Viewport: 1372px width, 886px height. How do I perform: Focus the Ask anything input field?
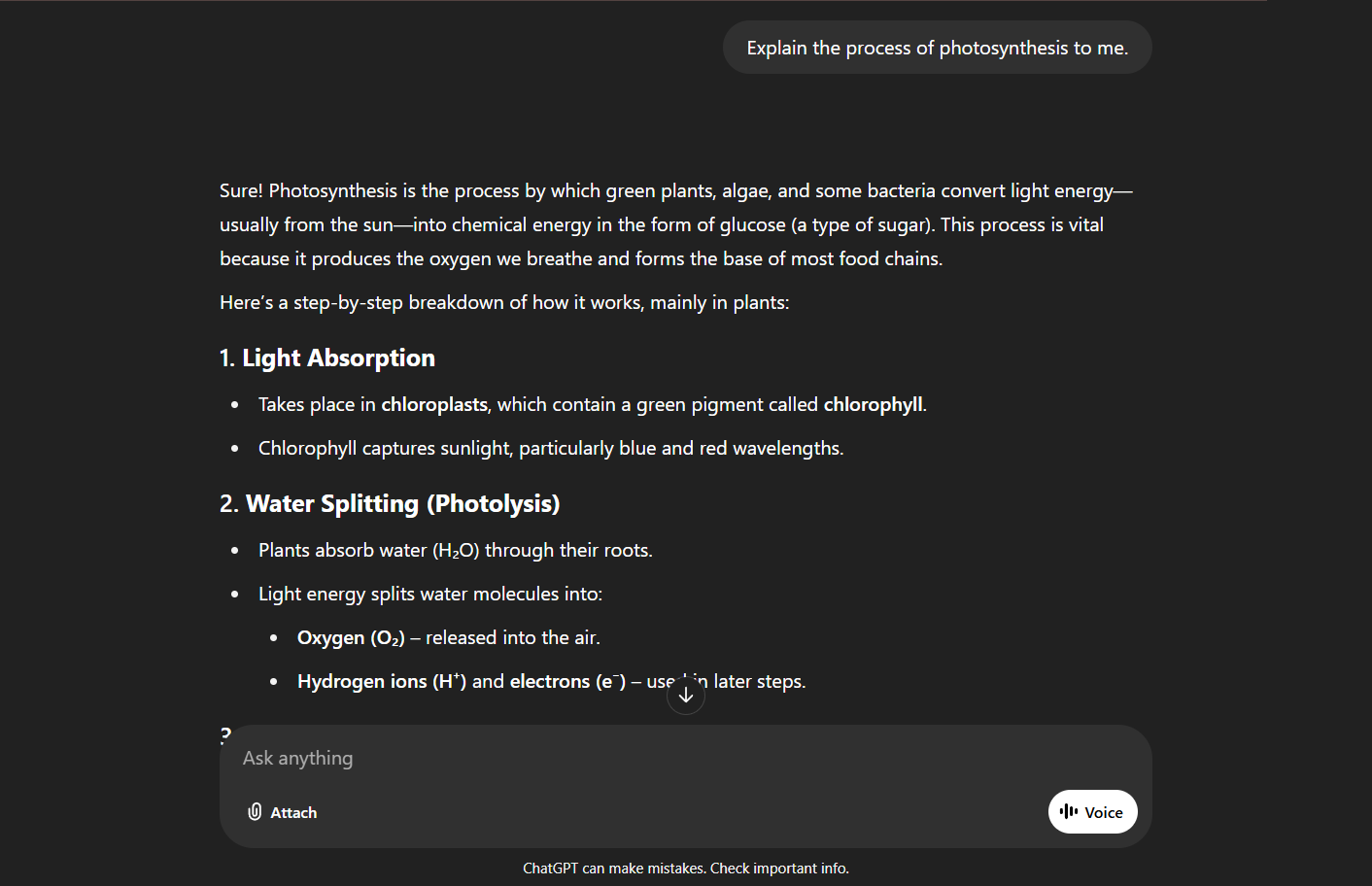[680, 759]
